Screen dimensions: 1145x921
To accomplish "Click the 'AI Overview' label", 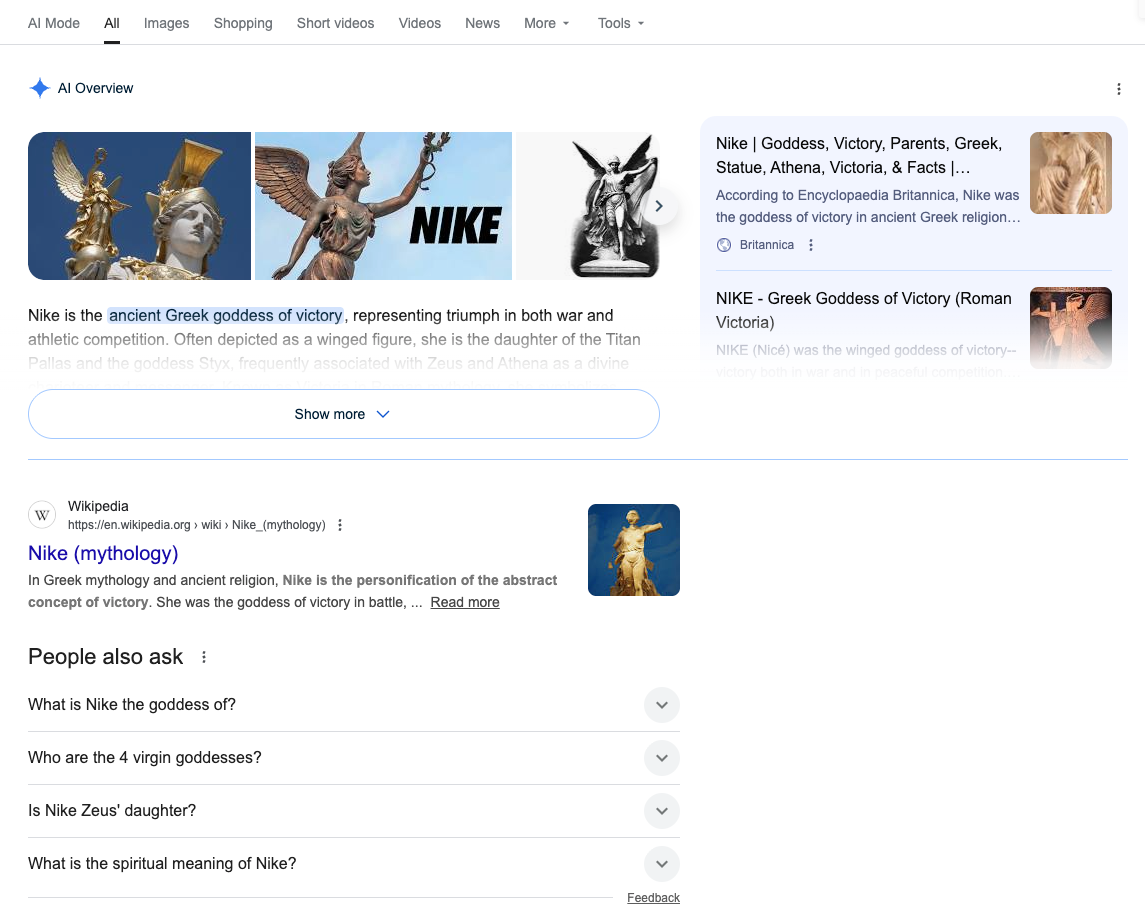I will coord(96,88).
